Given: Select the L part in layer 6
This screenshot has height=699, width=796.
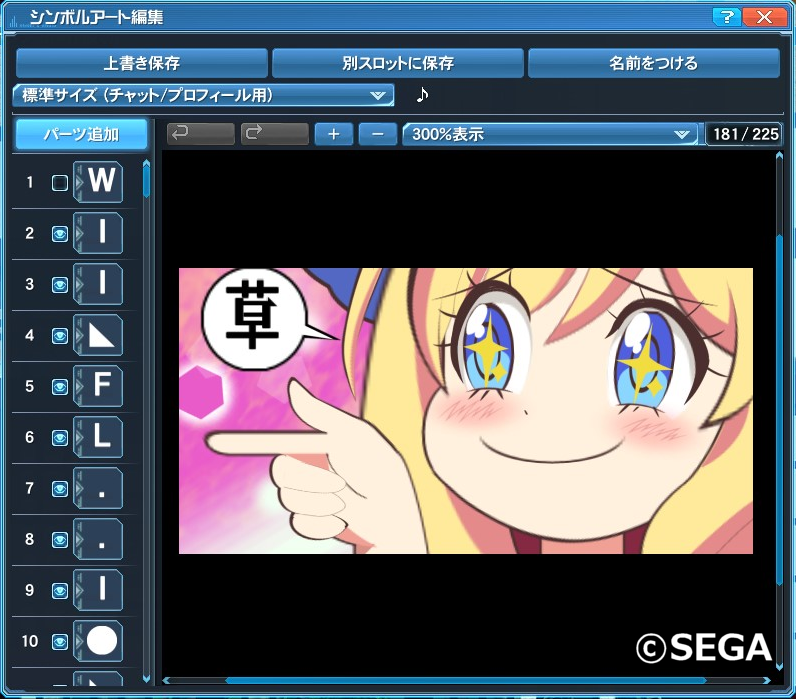Looking at the screenshot, I should 98,437.
